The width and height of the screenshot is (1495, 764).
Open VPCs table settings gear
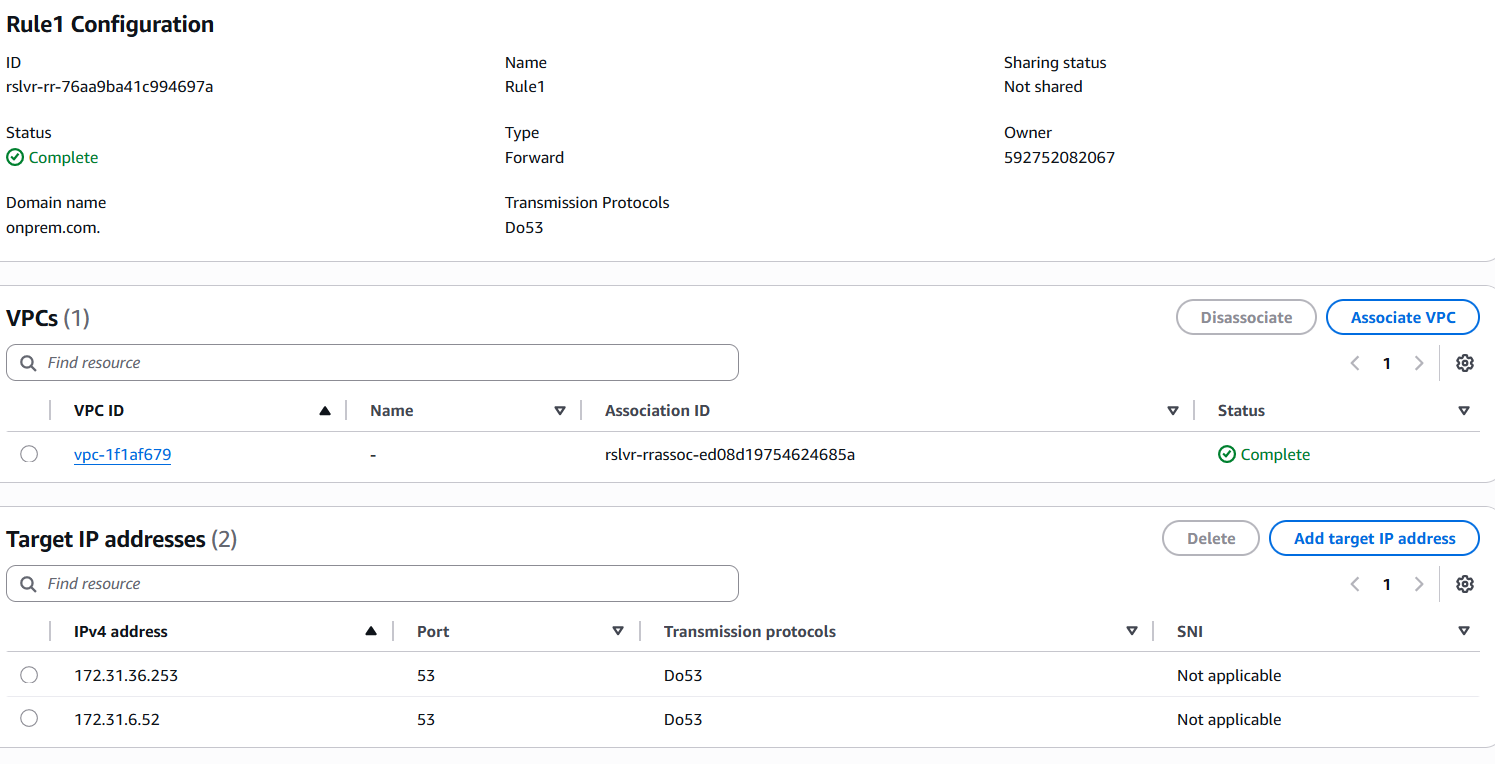[1465, 363]
